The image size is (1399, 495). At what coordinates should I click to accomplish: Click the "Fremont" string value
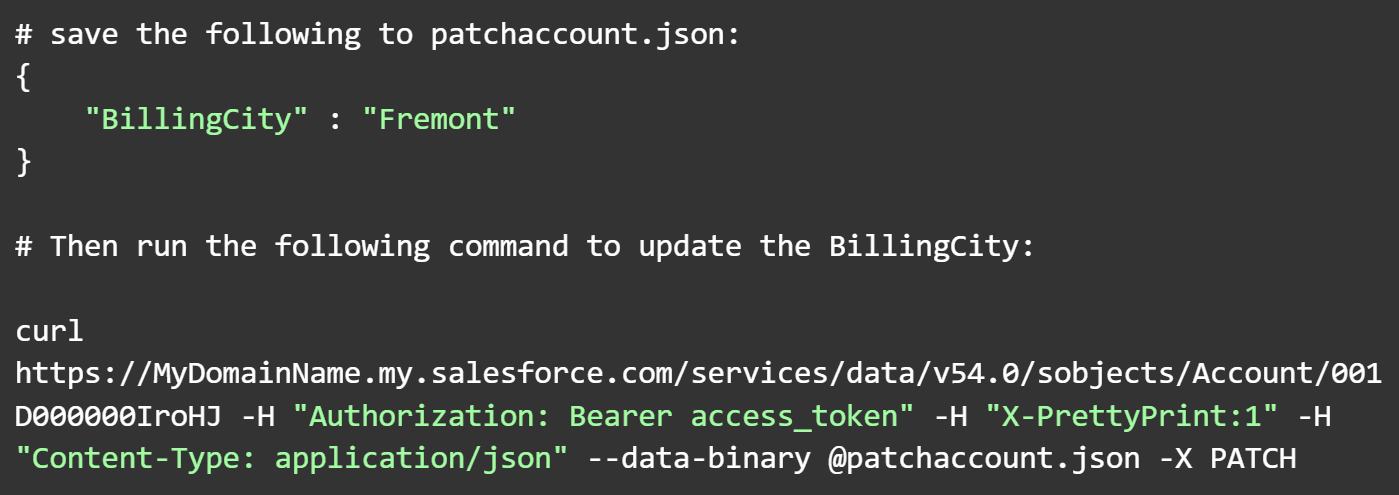click(x=439, y=119)
